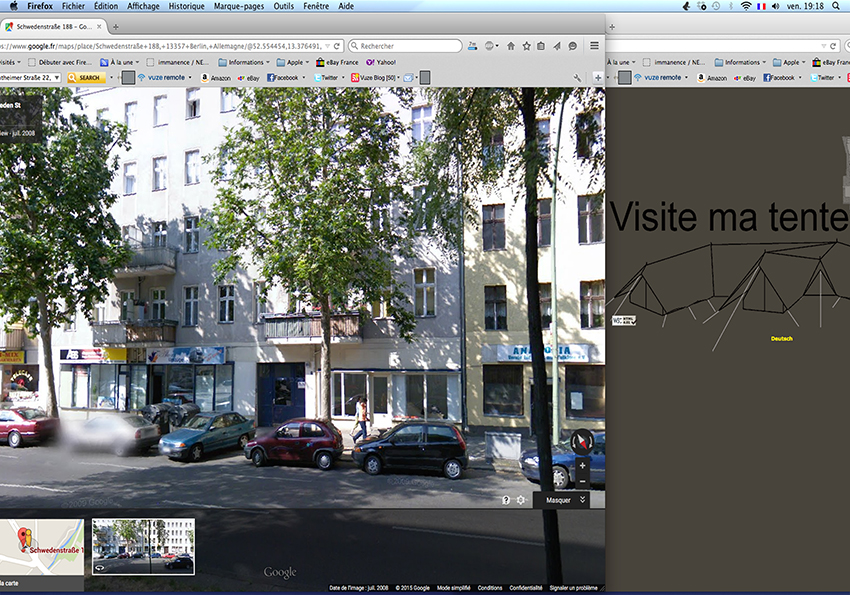
Task: Zoom in with the plus button in Street View
Action: (582, 465)
